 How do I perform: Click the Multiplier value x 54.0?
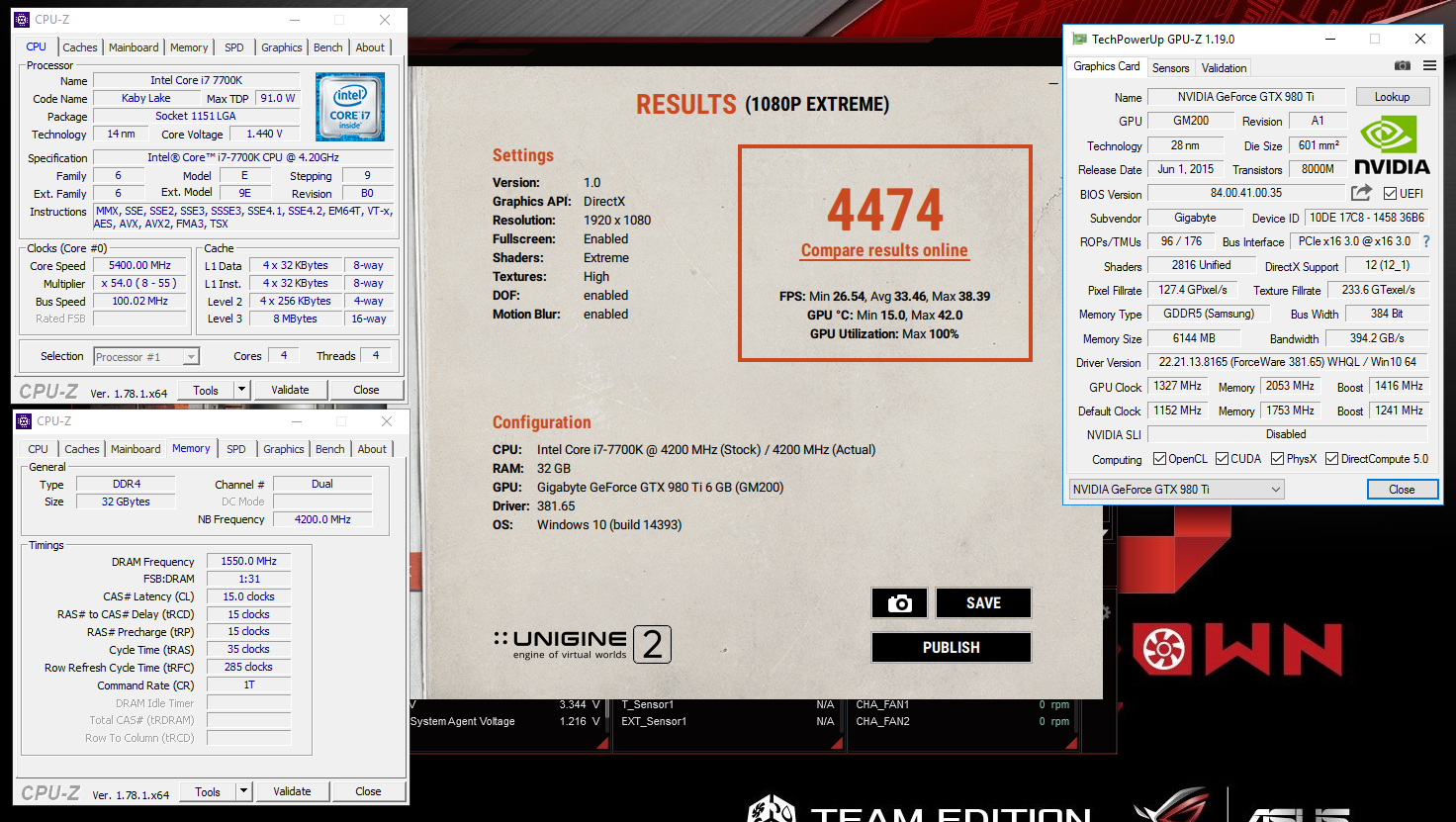coord(139,283)
